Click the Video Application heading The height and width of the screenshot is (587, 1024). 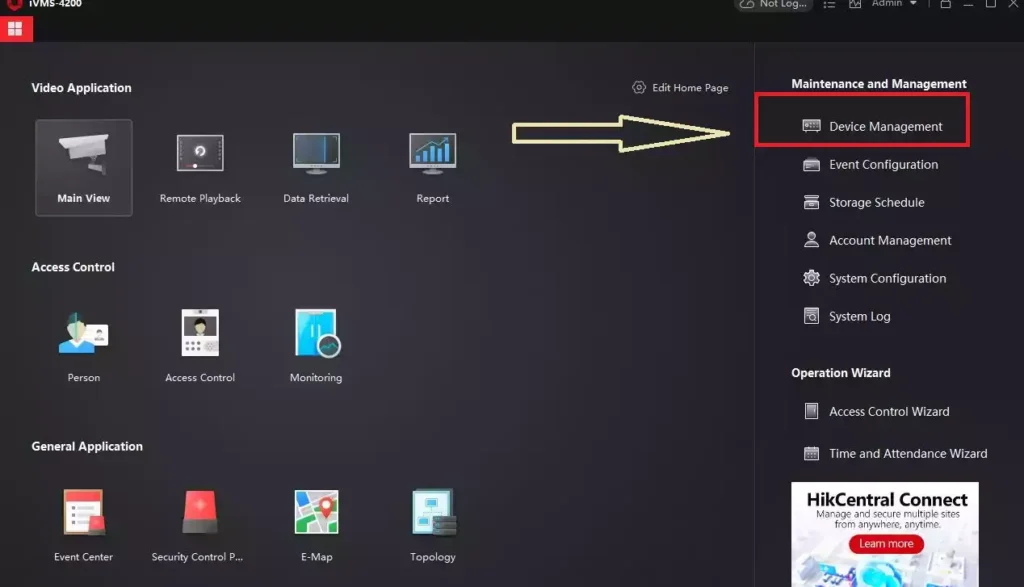pyautogui.click(x=82, y=87)
